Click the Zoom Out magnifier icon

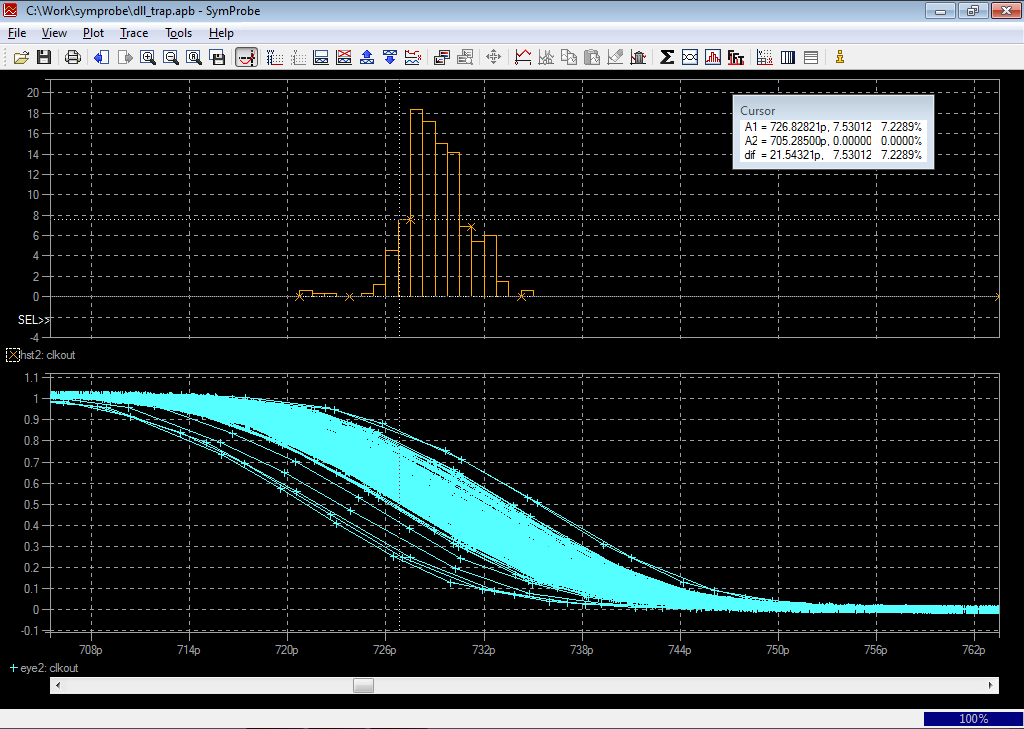[x=171, y=57]
